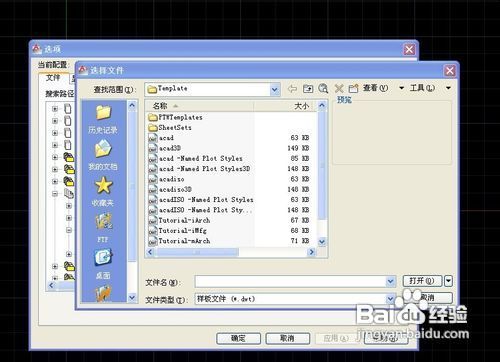This screenshot has height=362, width=500.
Task: Open the History (历史记录) shortcut
Action: coord(103,119)
